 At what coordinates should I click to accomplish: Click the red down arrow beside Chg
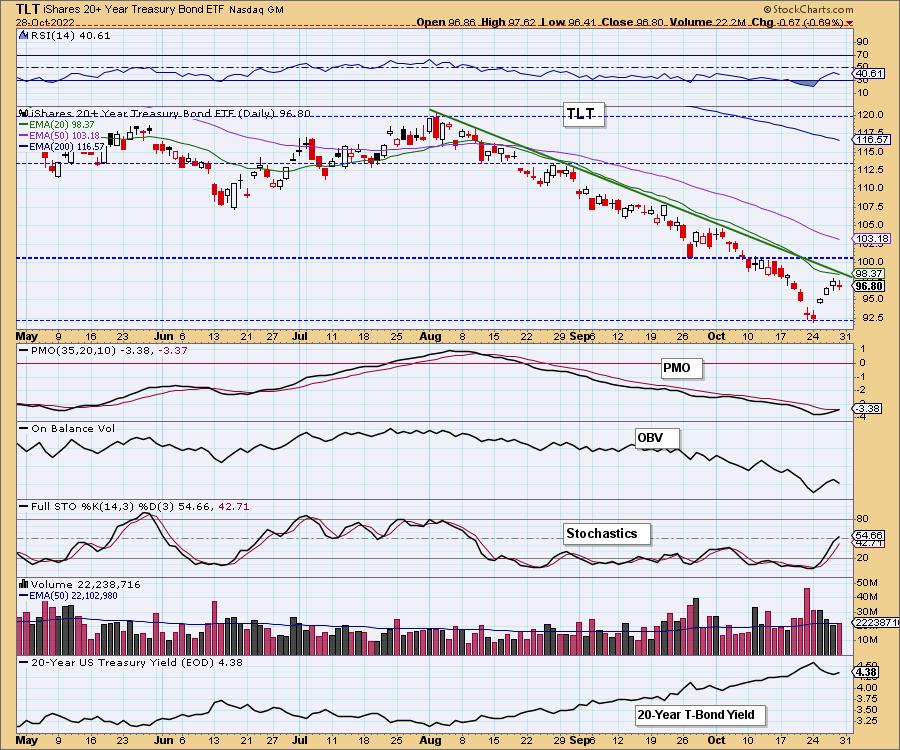pyautogui.click(x=849, y=23)
